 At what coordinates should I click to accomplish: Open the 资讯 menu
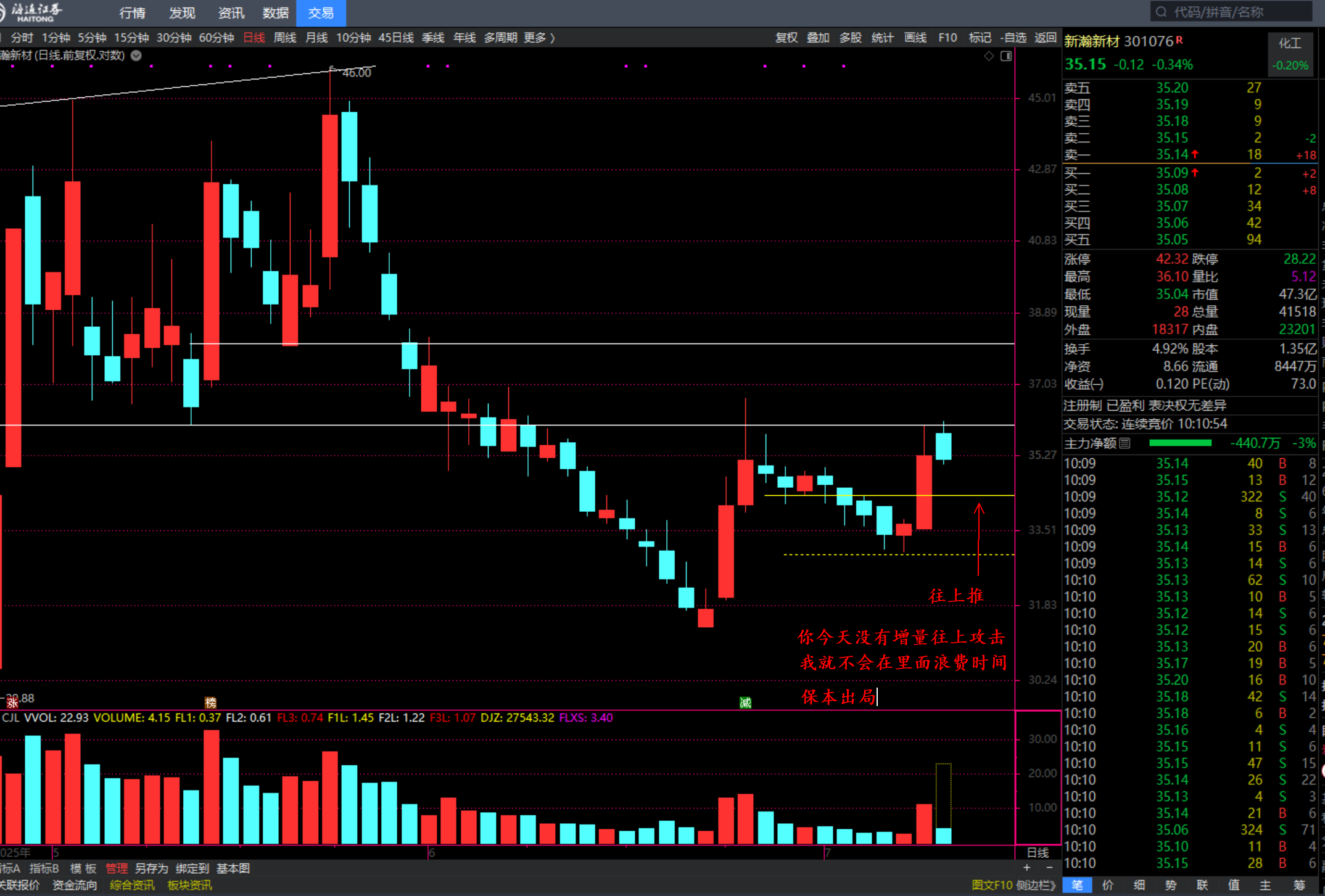pyautogui.click(x=231, y=13)
